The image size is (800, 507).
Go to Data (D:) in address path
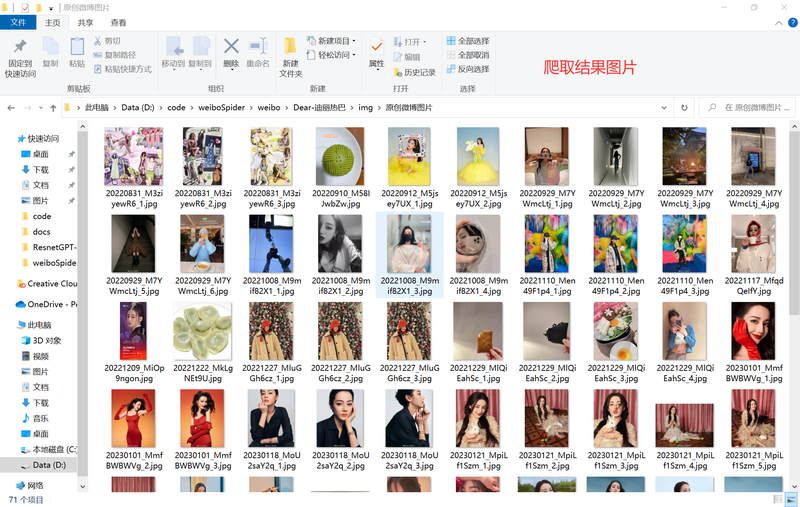138,108
